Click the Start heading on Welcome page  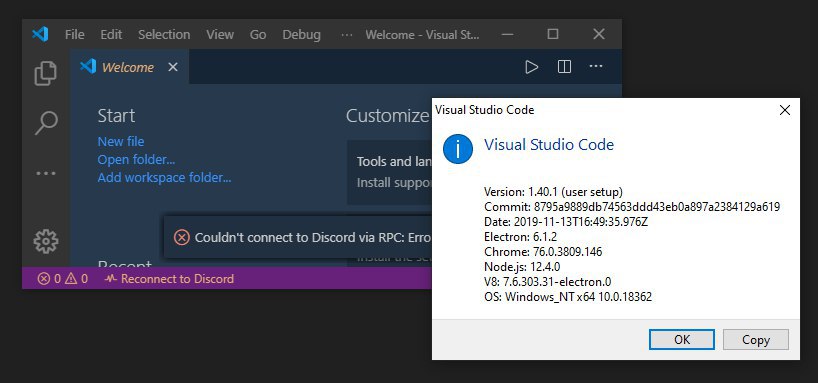(x=116, y=116)
